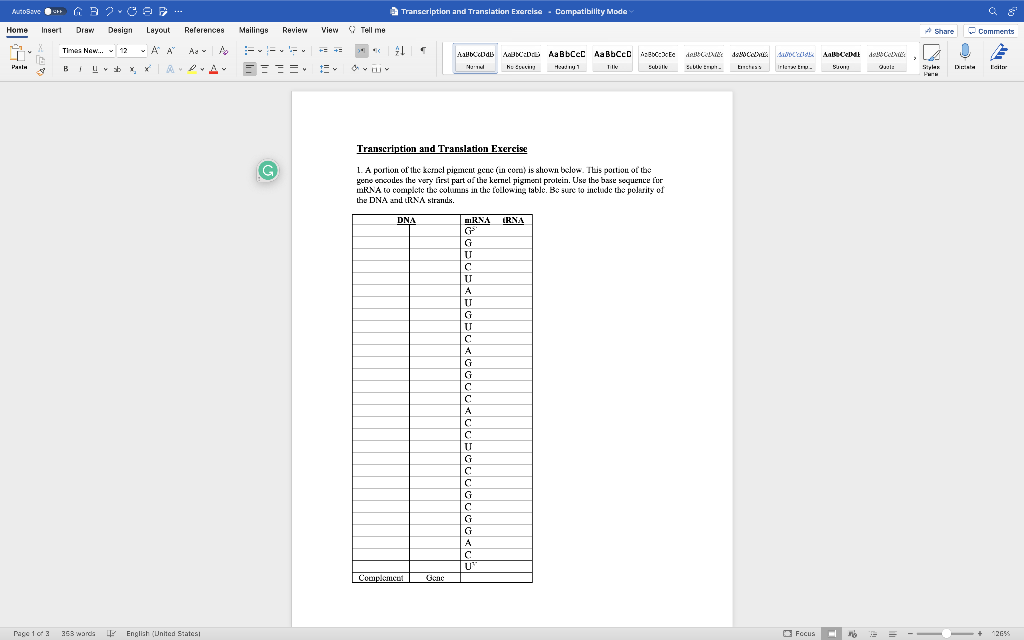Open the font name Times New combo box
The width and height of the screenshot is (1024, 640).
(87, 51)
